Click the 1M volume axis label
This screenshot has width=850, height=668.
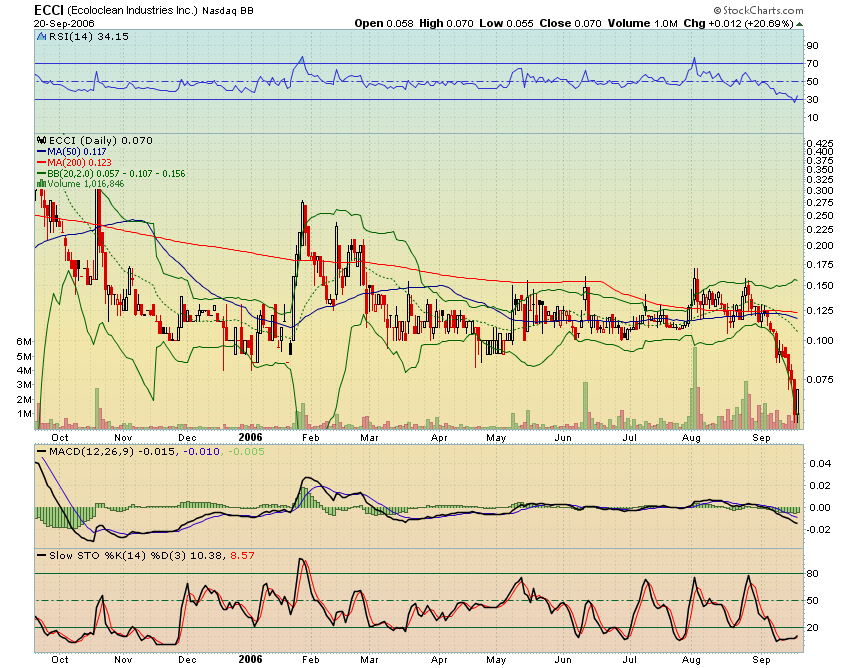(x=24, y=414)
